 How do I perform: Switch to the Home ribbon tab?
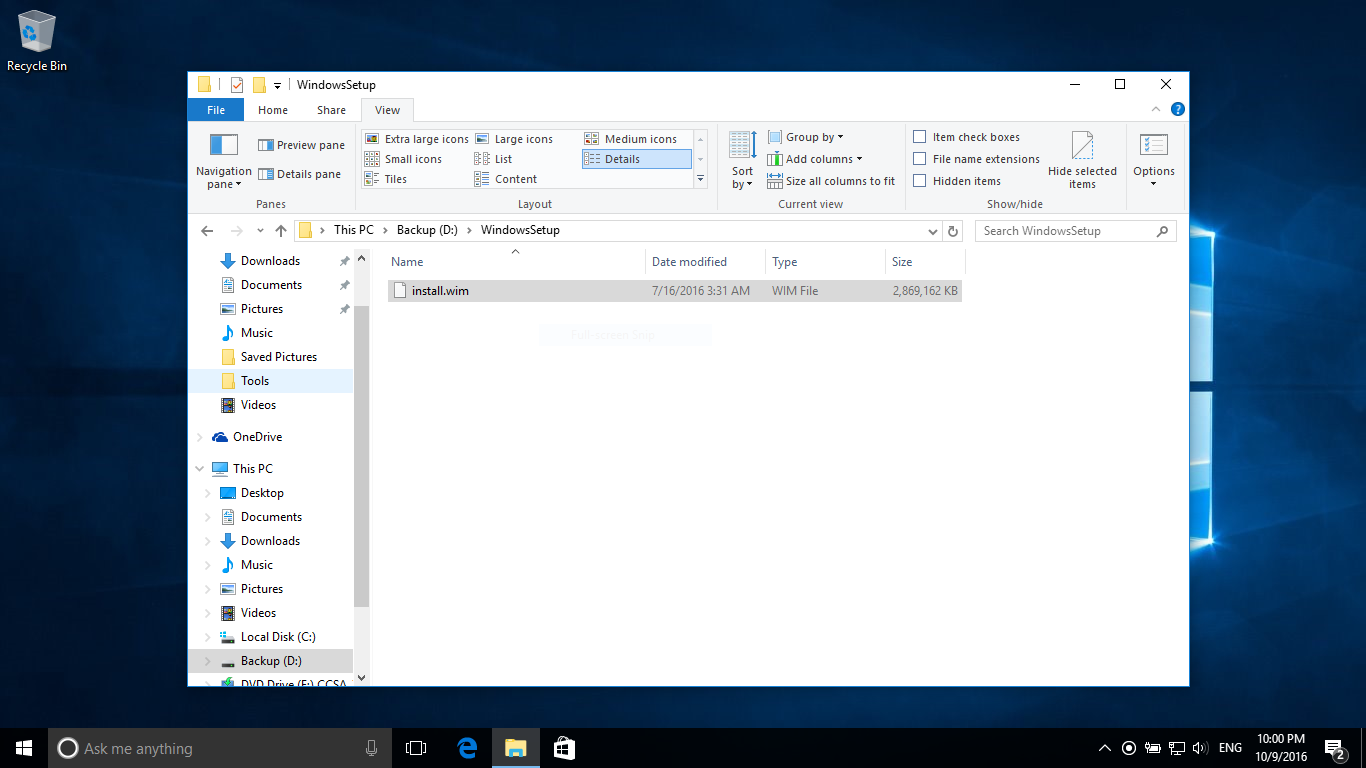point(273,110)
